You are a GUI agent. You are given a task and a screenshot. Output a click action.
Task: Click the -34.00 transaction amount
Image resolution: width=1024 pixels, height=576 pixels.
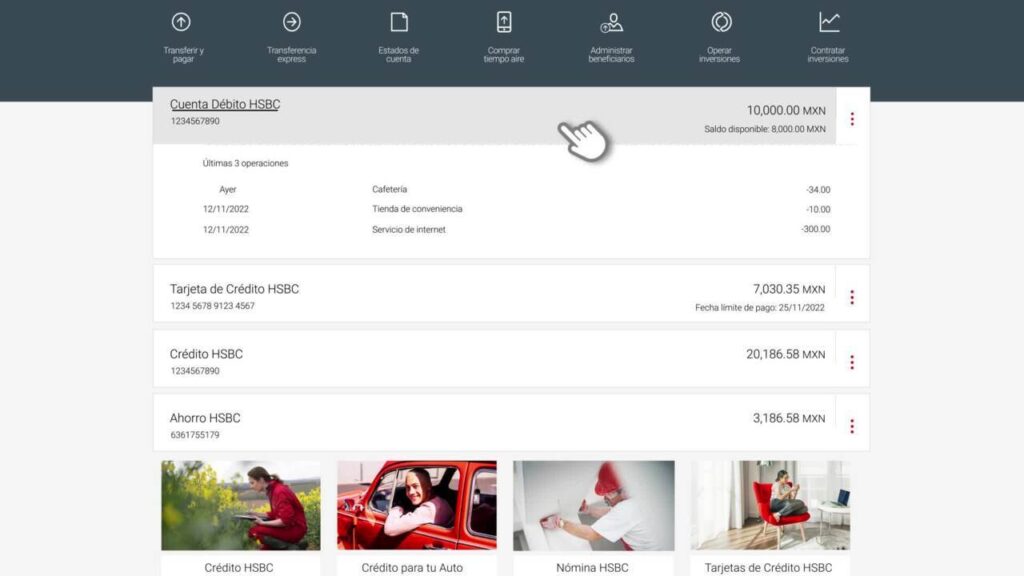818,189
